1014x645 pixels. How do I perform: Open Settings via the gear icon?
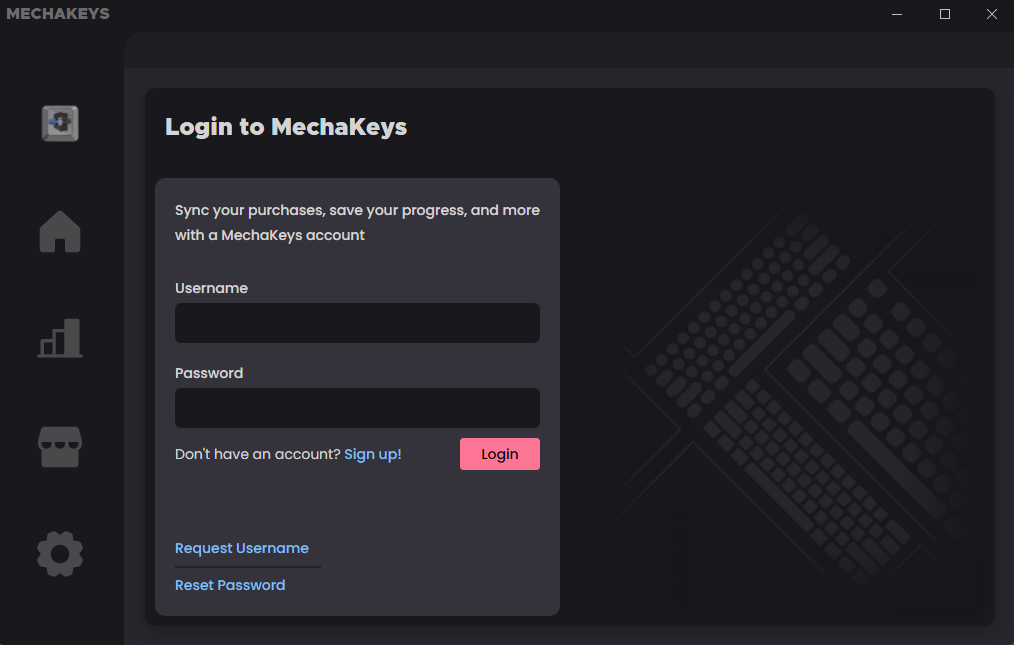pos(59,553)
